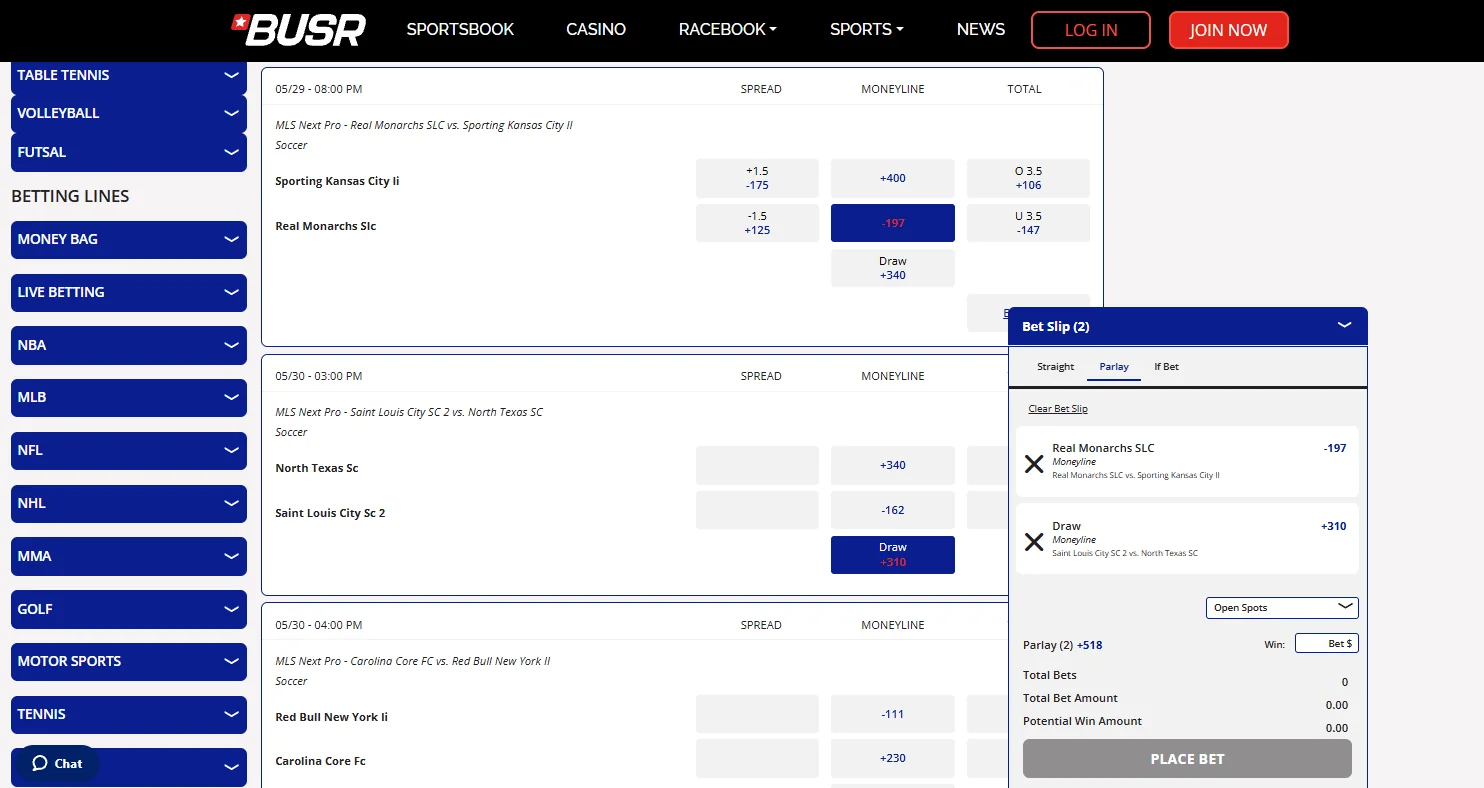The height and width of the screenshot is (788, 1484).
Task: Expand the Futsal category
Action: pos(129,152)
